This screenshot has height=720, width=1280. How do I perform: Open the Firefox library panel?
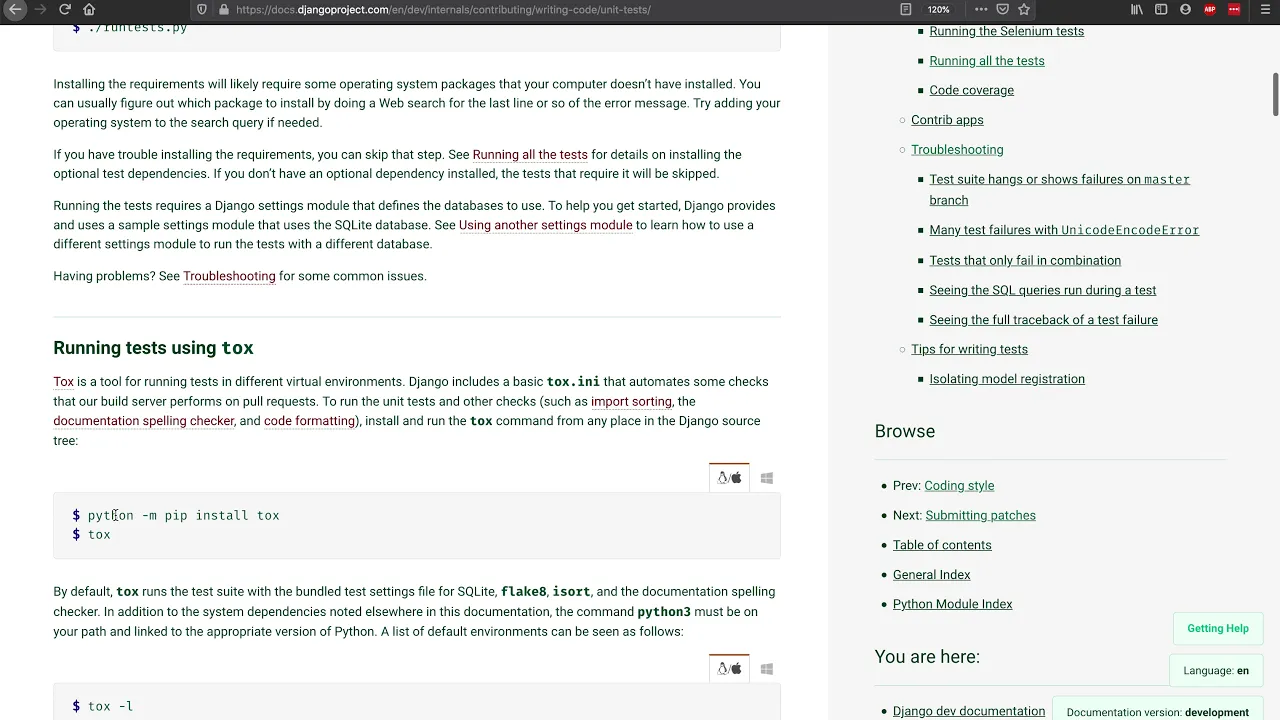pos(1137,9)
